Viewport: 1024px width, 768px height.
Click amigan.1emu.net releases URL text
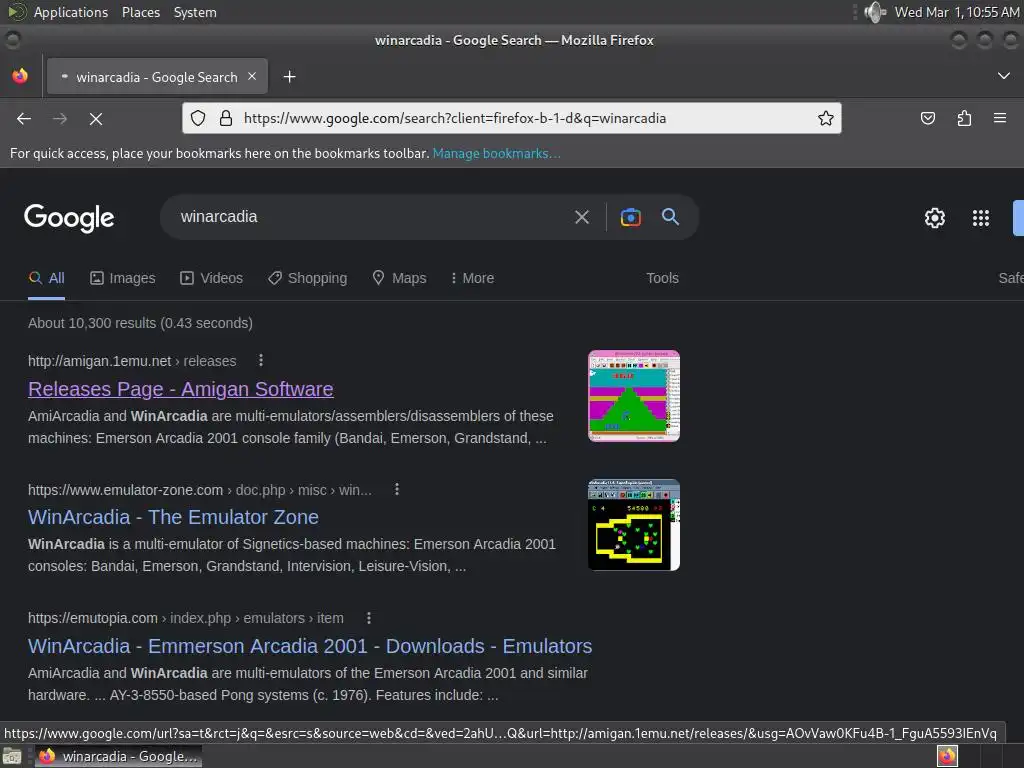[x=132, y=361]
